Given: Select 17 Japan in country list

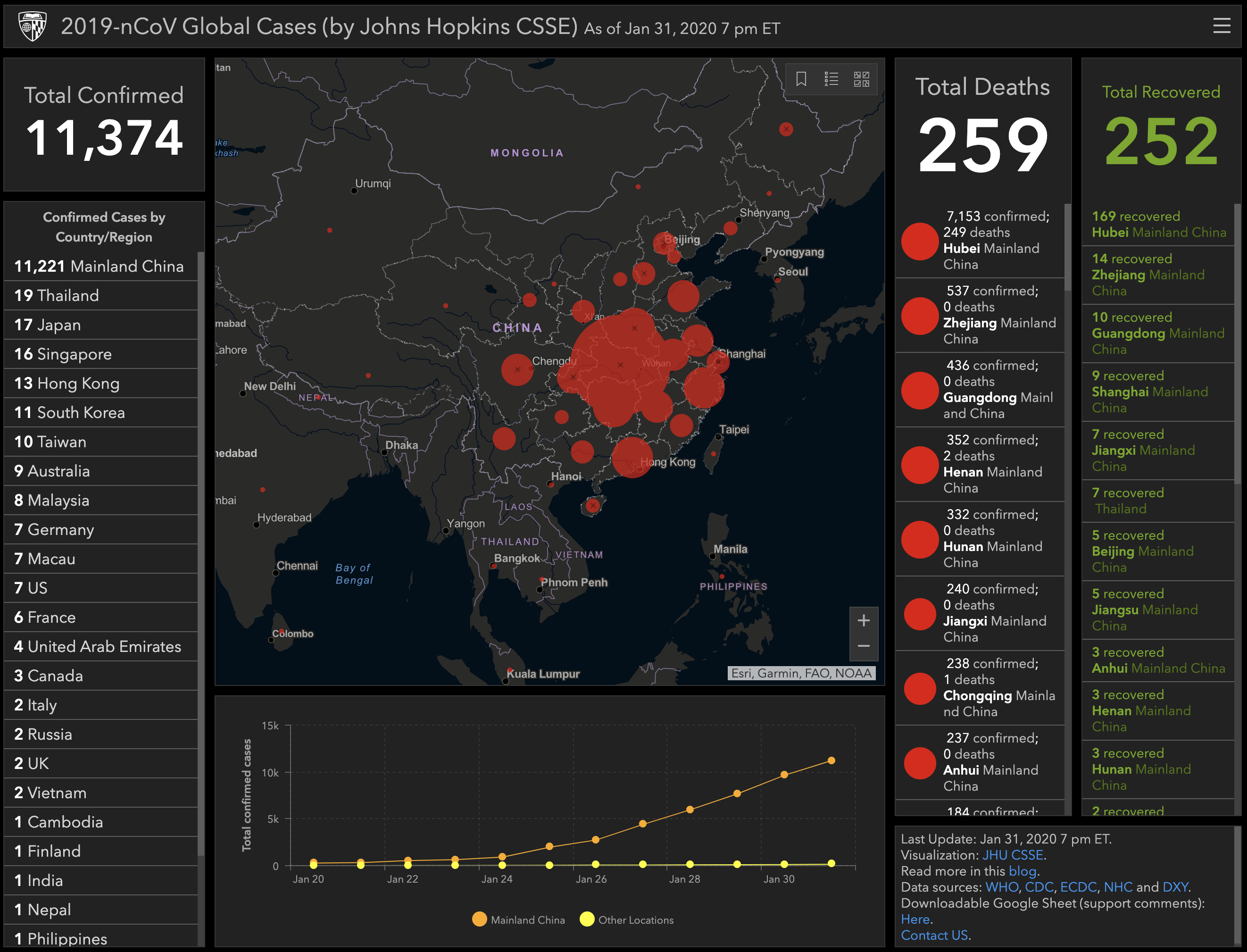Looking at the screenshot, I should coord(101,325).
